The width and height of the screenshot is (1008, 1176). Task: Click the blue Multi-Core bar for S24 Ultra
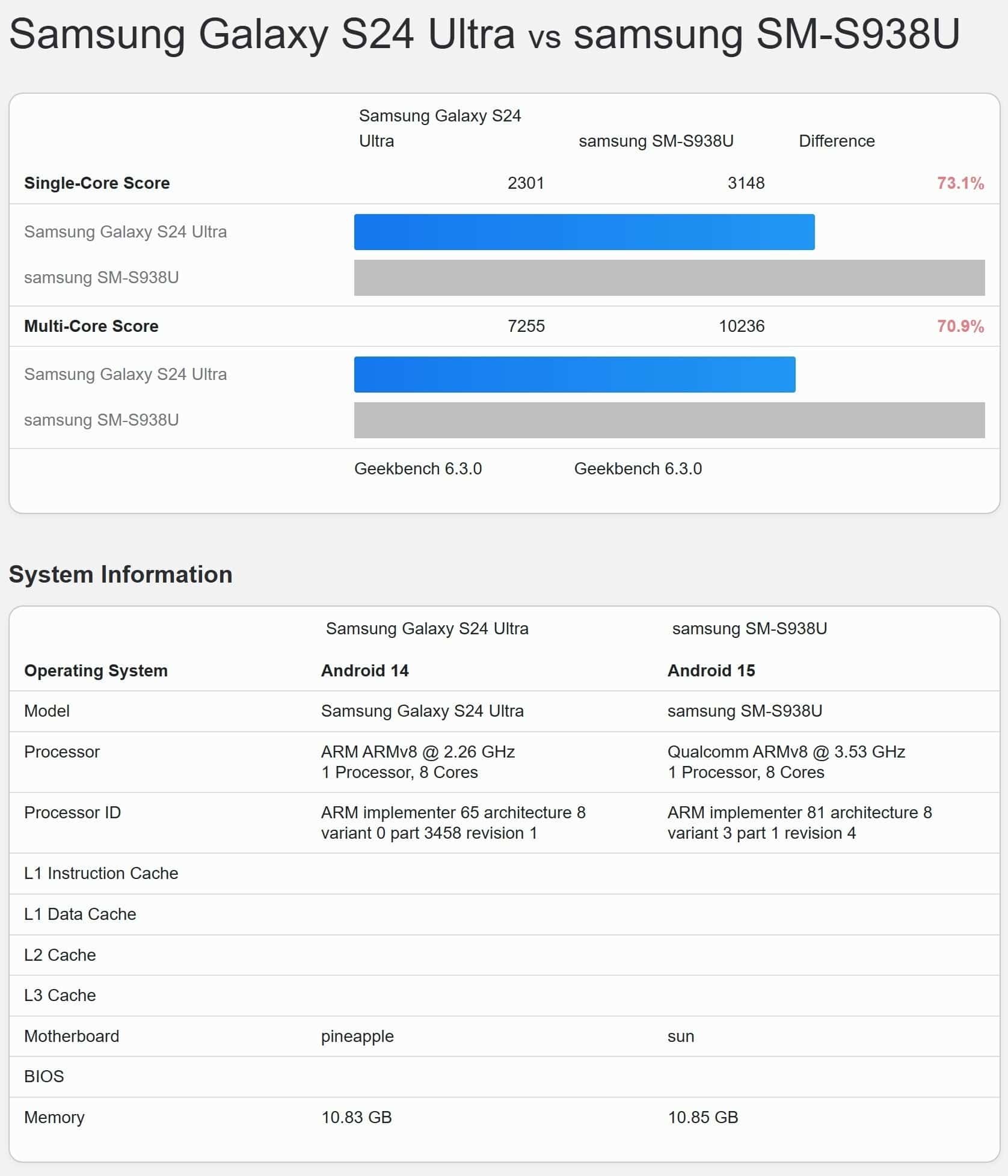point(574,375)
